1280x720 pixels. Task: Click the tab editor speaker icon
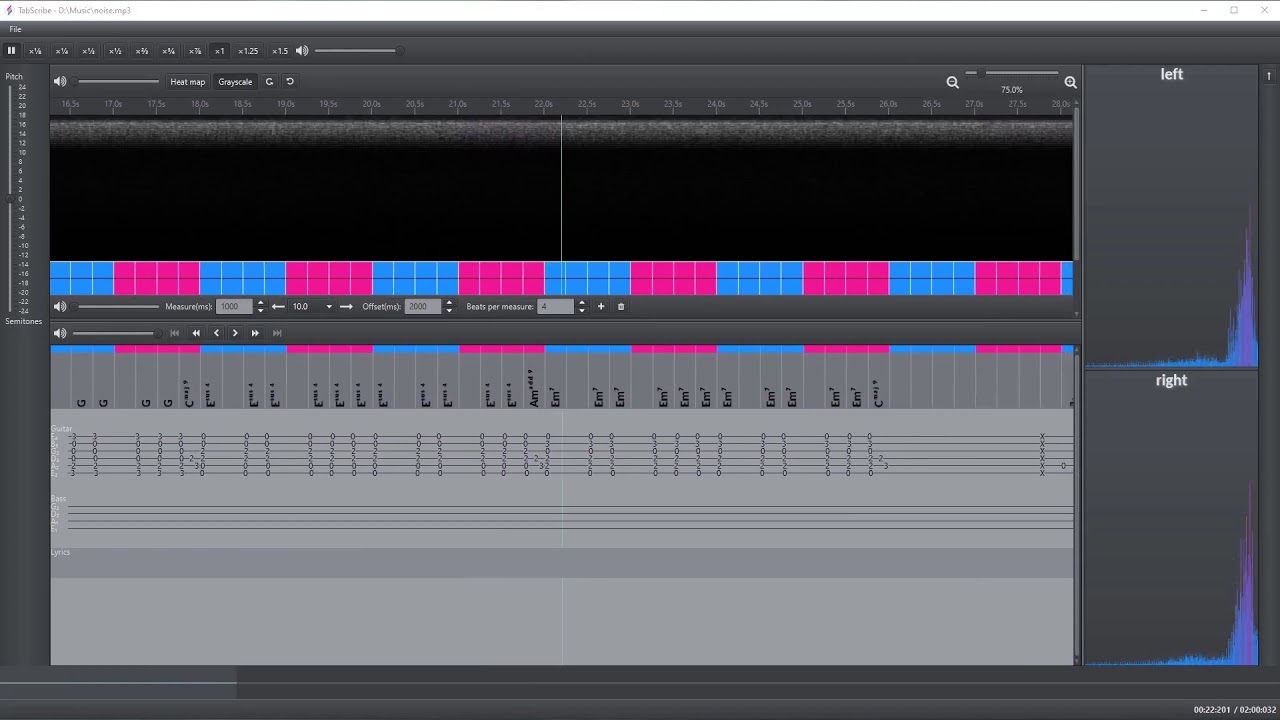coord(60,333)
